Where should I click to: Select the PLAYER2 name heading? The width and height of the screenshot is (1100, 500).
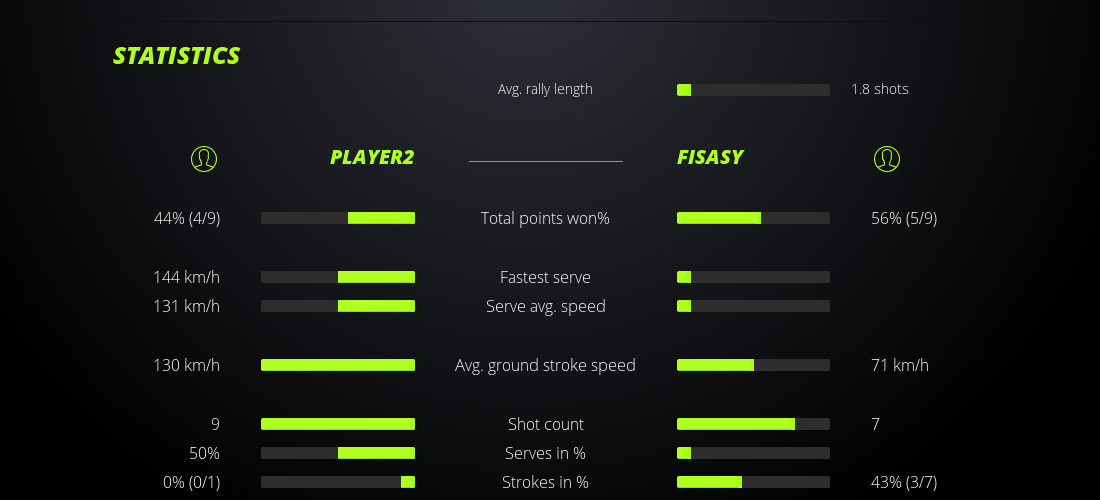point(372,157)
